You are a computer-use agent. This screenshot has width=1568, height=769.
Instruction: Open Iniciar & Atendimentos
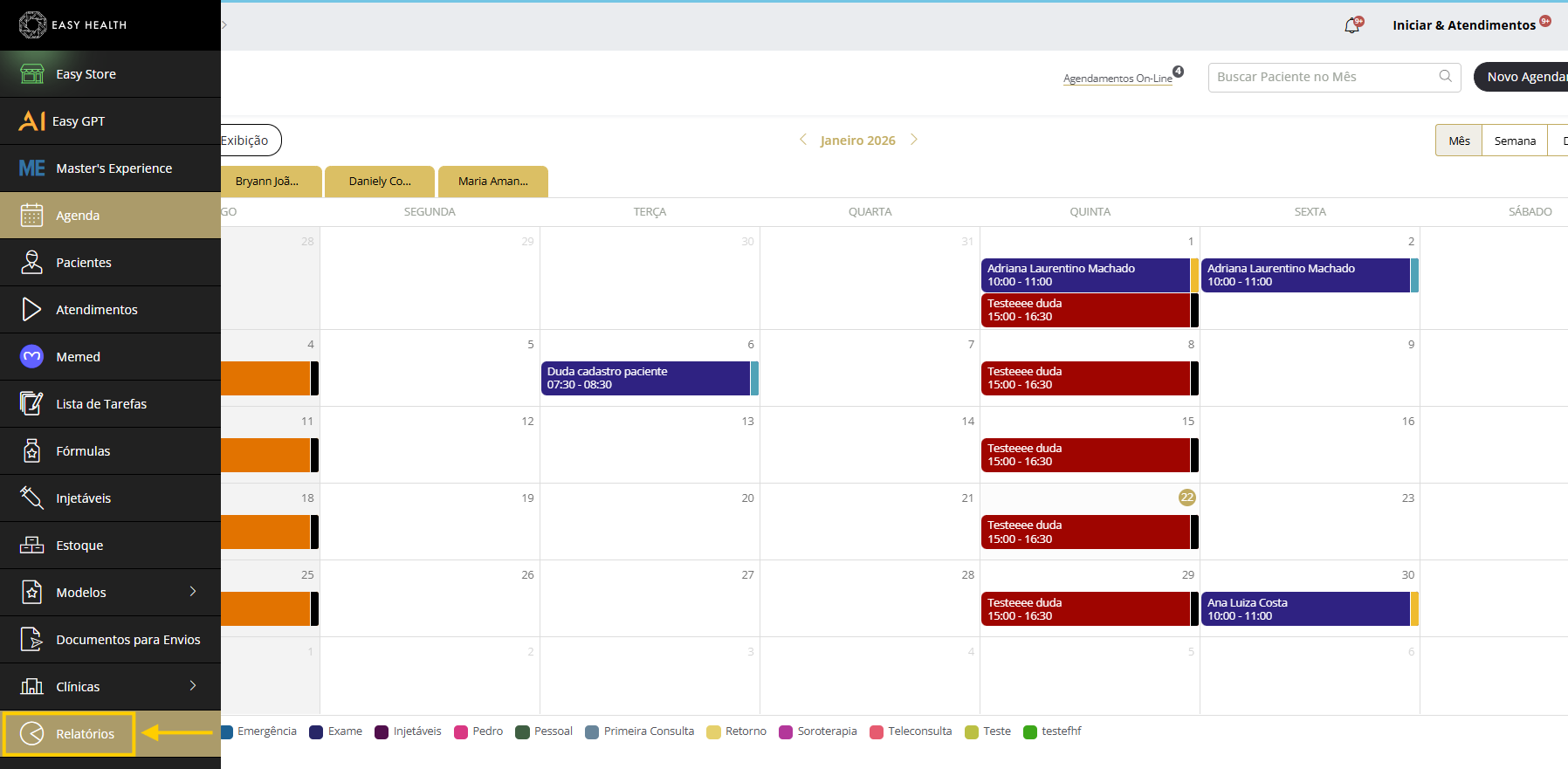point(1464,25)
